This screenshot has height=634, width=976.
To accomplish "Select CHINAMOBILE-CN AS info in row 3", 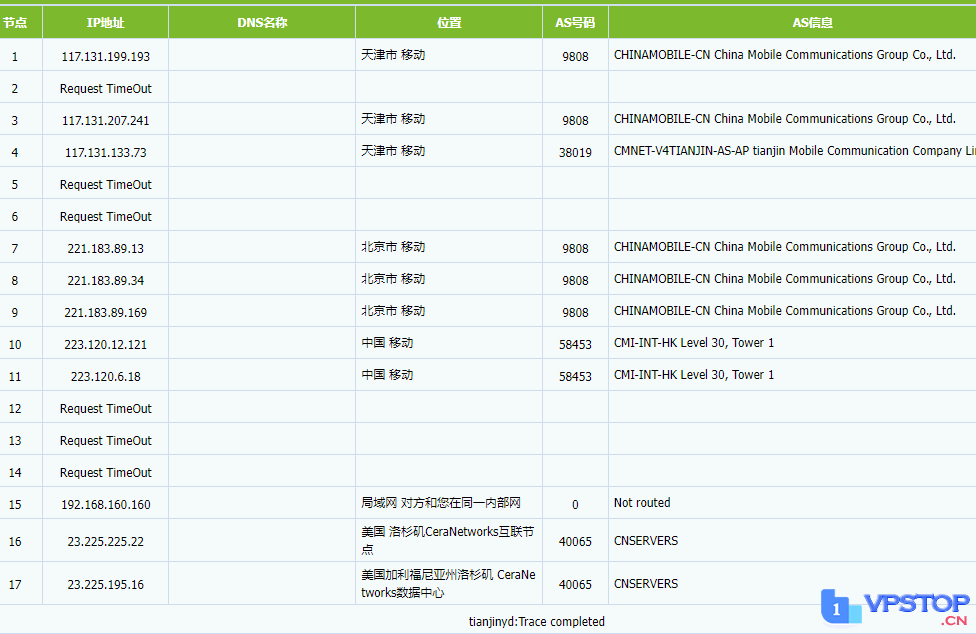I will (784, 119).
